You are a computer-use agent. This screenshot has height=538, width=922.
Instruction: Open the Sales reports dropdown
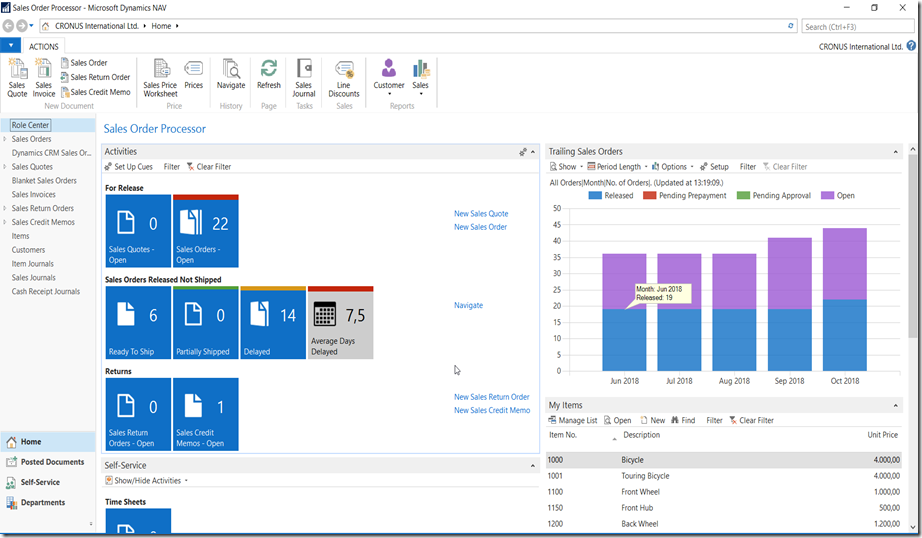(x=420, y=77)
